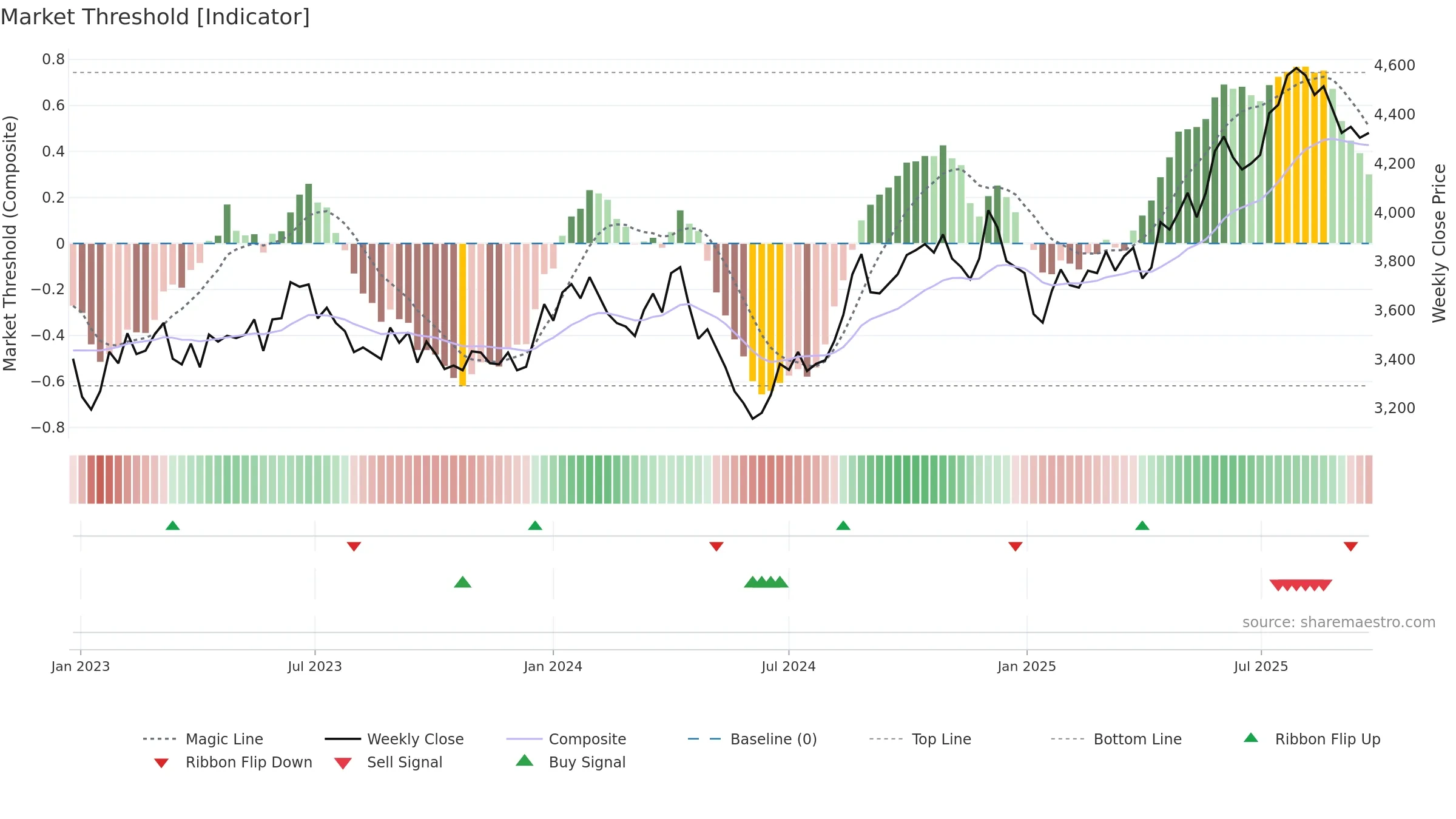Click the Jul 2023 axis label
The width and height of the screenshot is (1456, 819).
315,667
